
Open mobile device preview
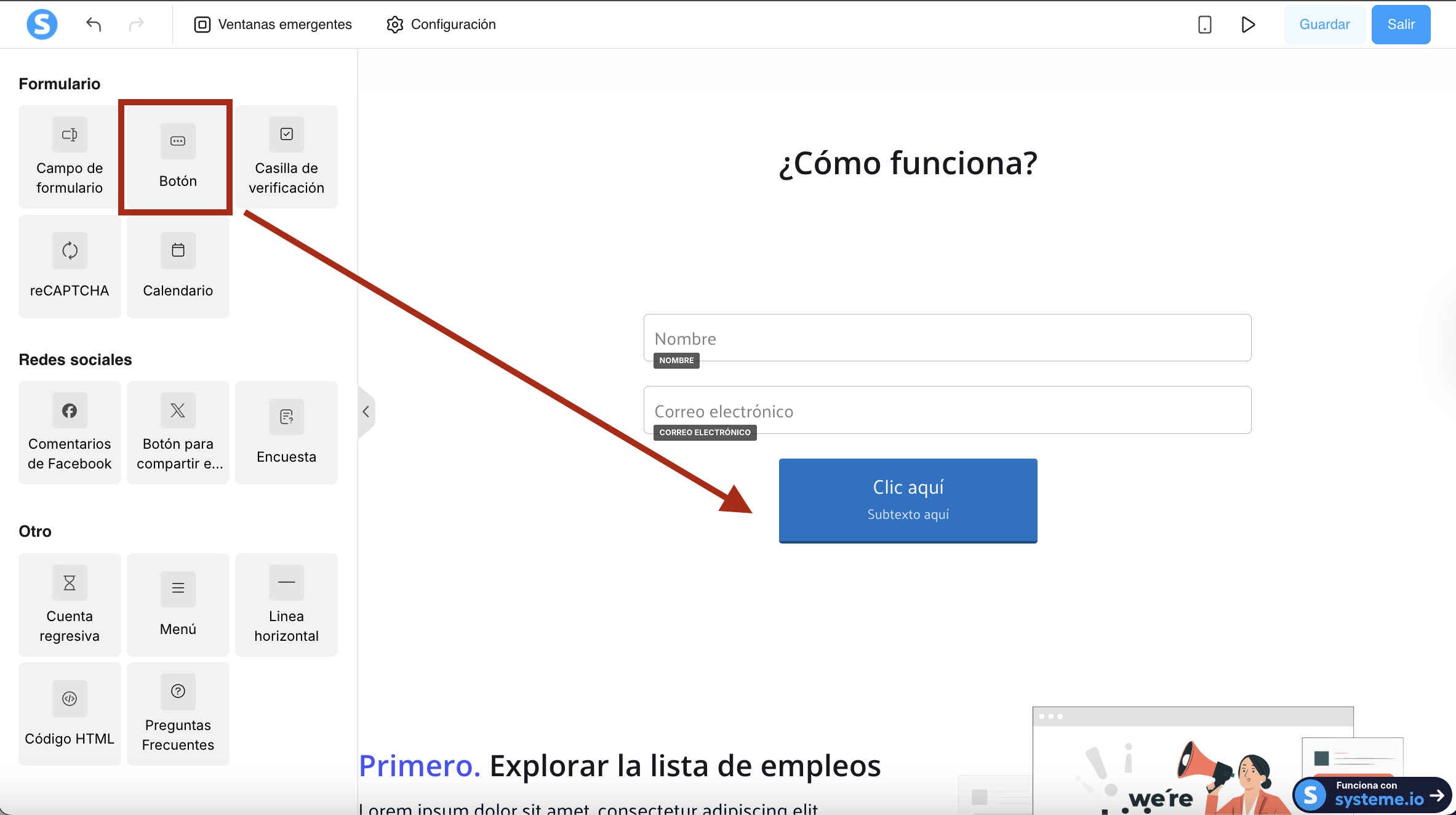1204,25
